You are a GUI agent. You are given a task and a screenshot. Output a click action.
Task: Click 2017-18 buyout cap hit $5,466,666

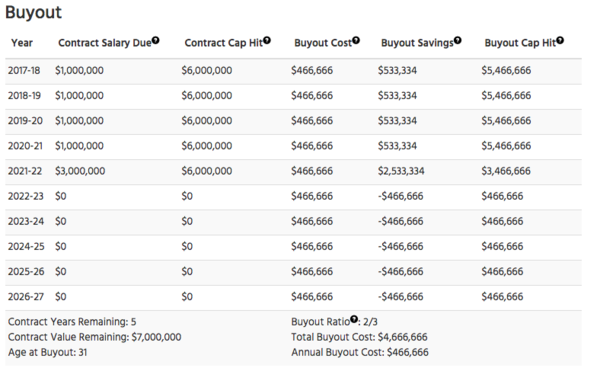[506, 70]
